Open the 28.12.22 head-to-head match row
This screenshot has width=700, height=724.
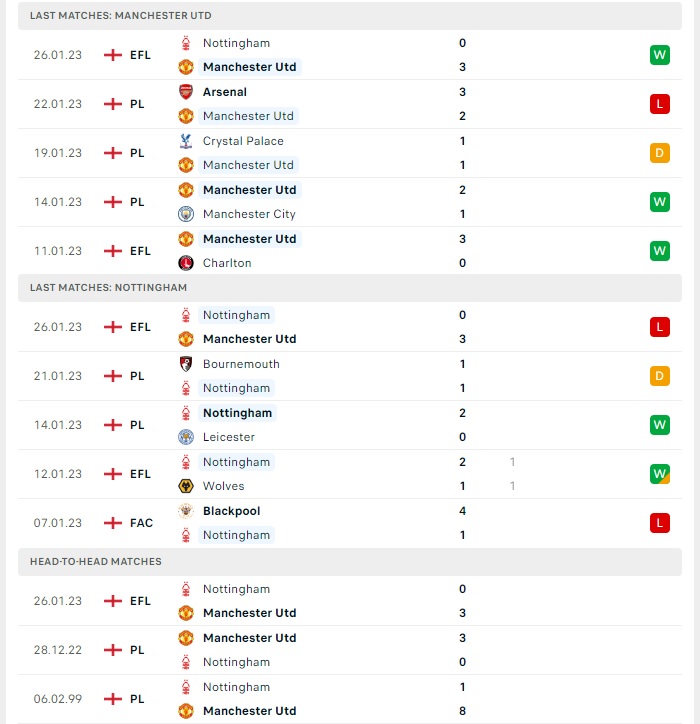click(x=350, y=650)
